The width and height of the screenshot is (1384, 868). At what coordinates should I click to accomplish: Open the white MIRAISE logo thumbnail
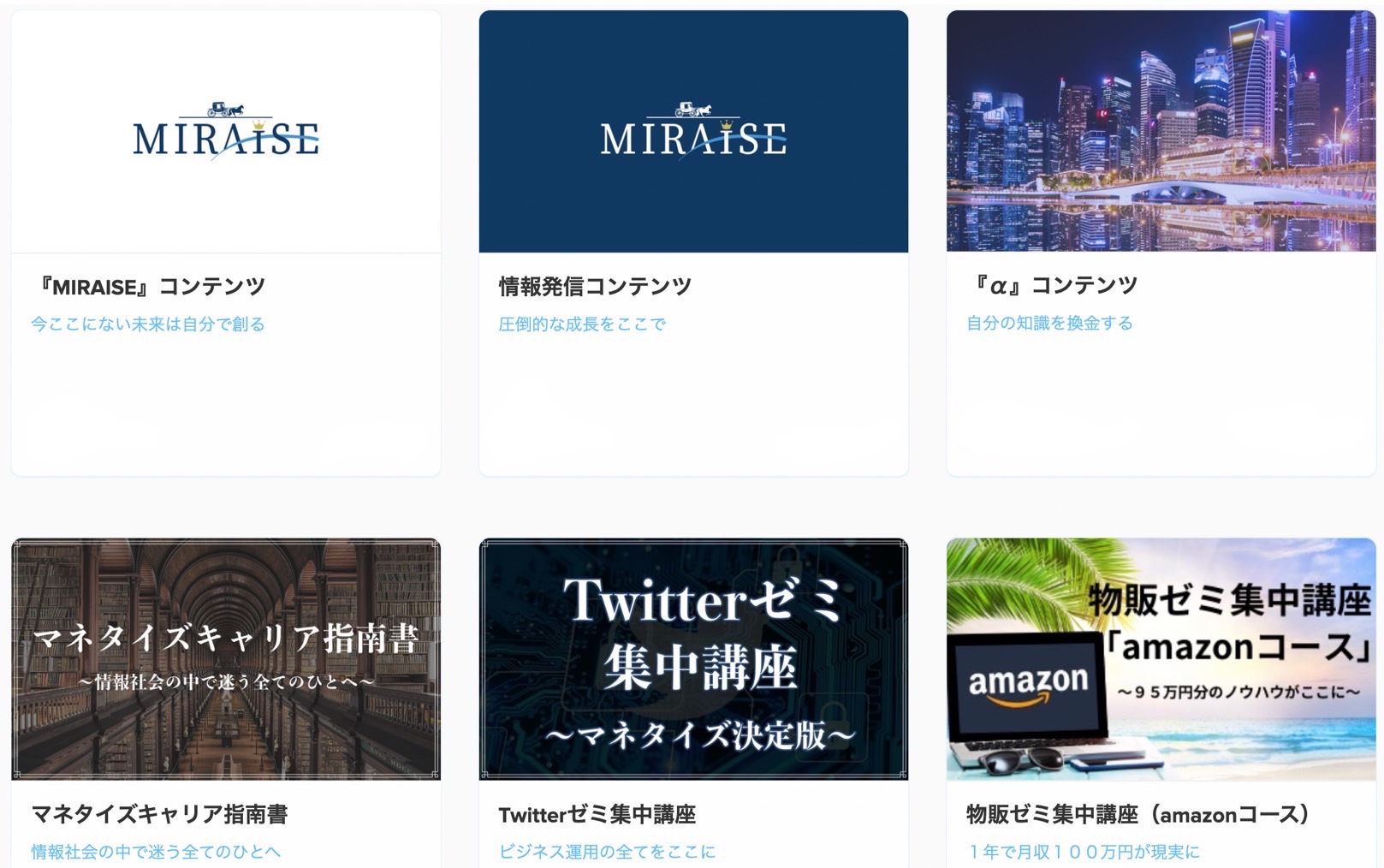tap(226, 132)
